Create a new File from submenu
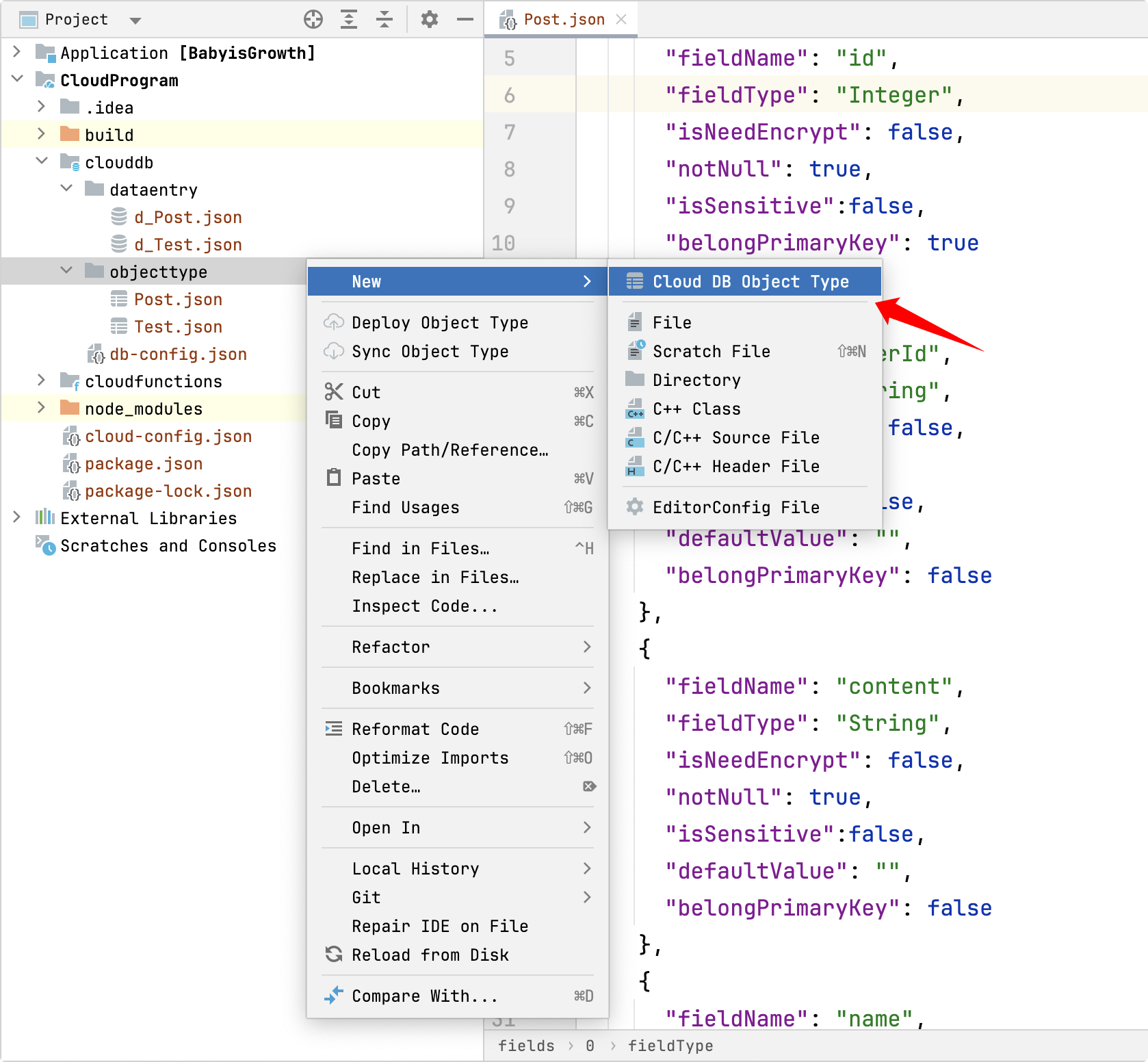The height and width of the screenshot is (1062, 1148). pyautogui.click(x=744, y=322)
